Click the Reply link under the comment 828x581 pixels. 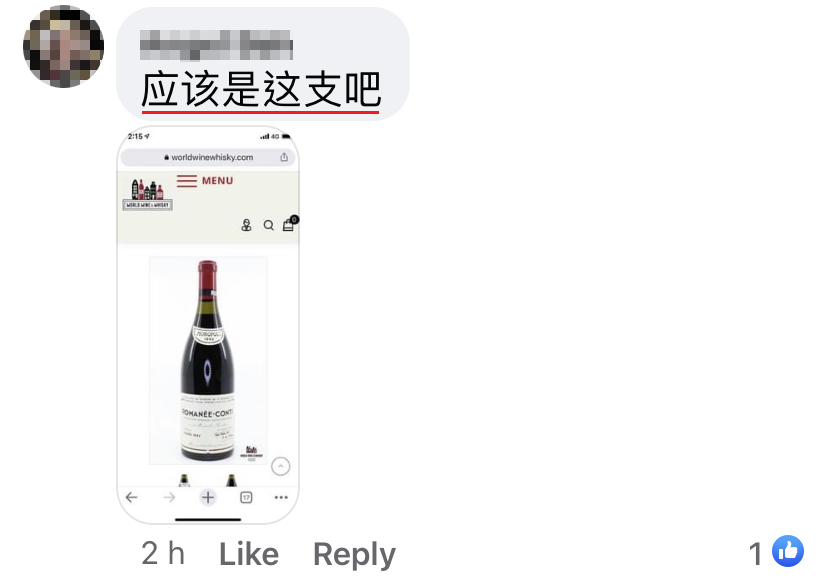point(354,555)
